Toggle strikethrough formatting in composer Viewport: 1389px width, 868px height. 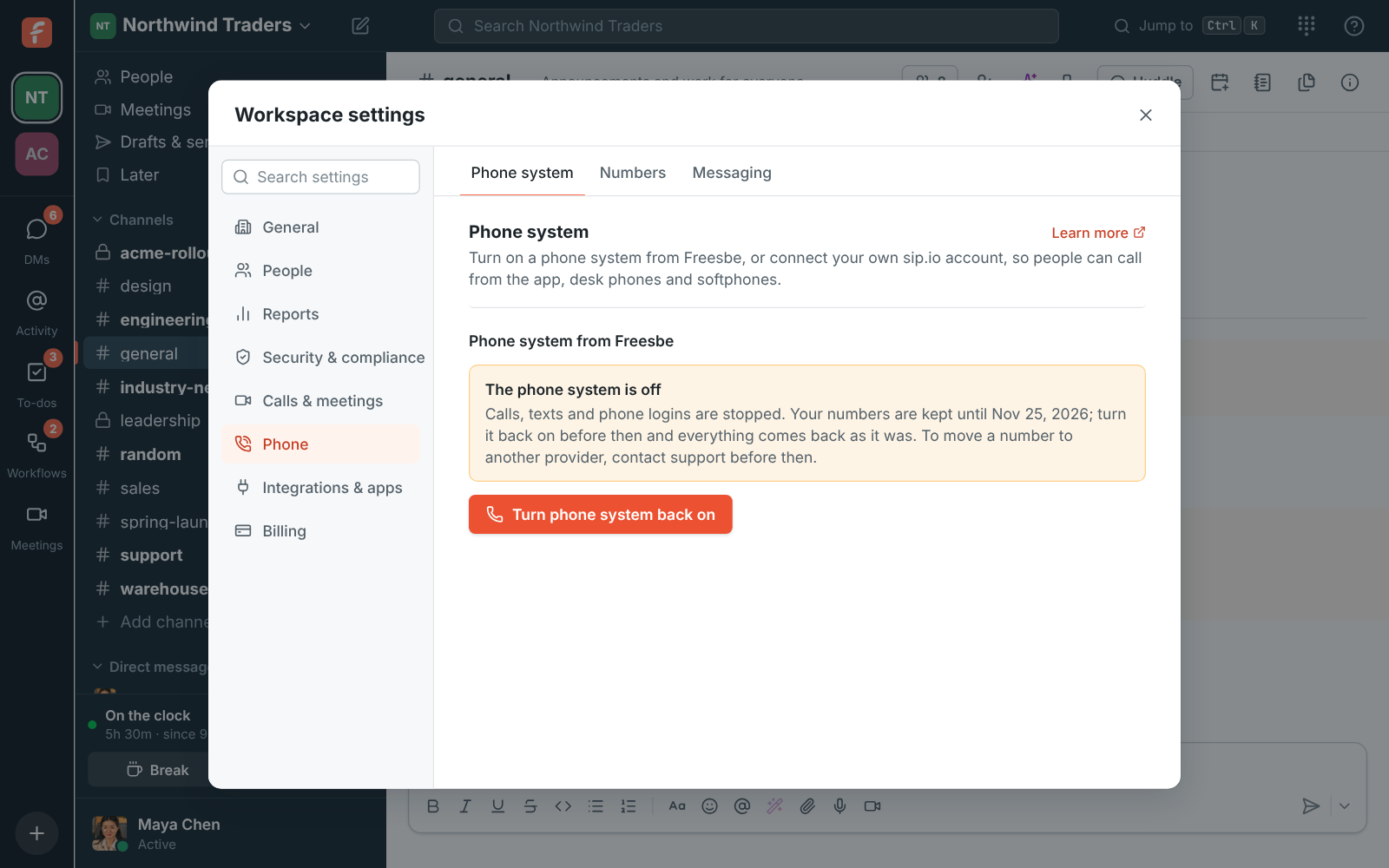(530, 806)
